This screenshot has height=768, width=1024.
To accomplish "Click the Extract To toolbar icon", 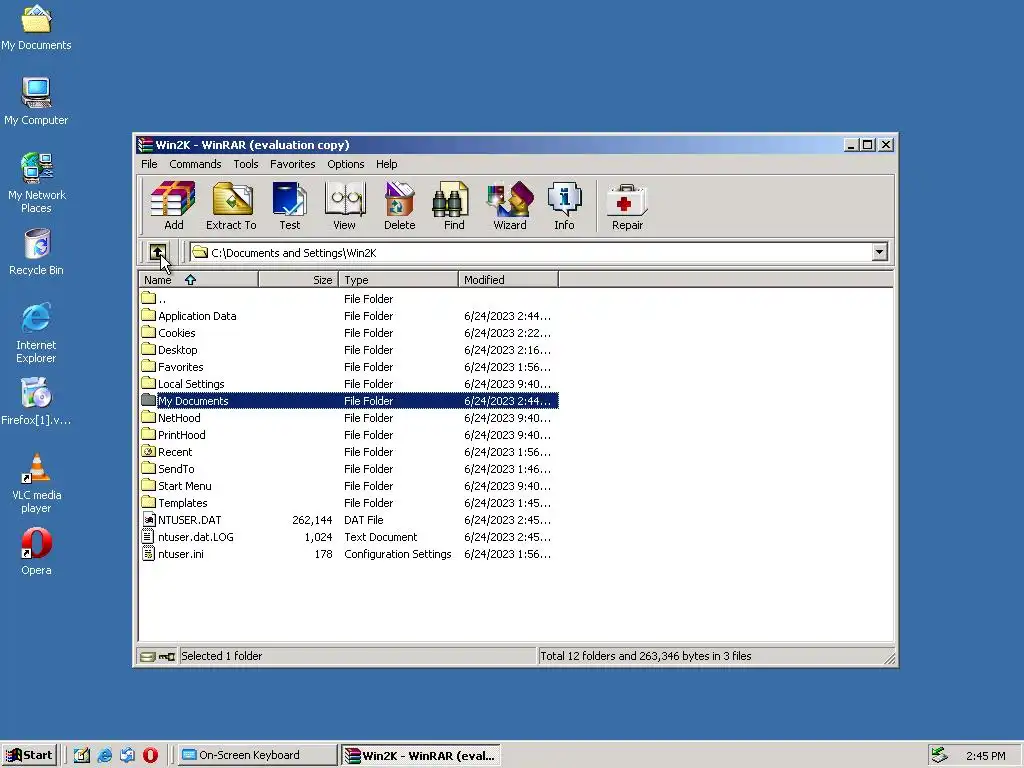I will [x=231, y=206].
